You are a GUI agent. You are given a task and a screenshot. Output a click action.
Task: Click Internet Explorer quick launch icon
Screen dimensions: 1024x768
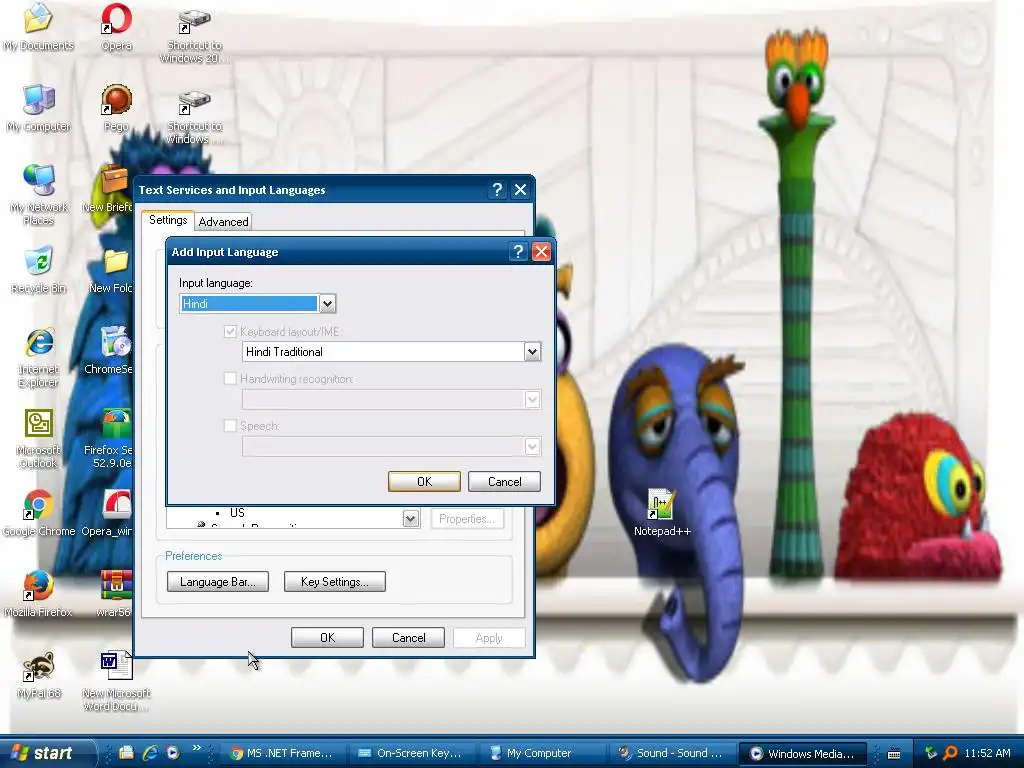click(x=150, y=753)
